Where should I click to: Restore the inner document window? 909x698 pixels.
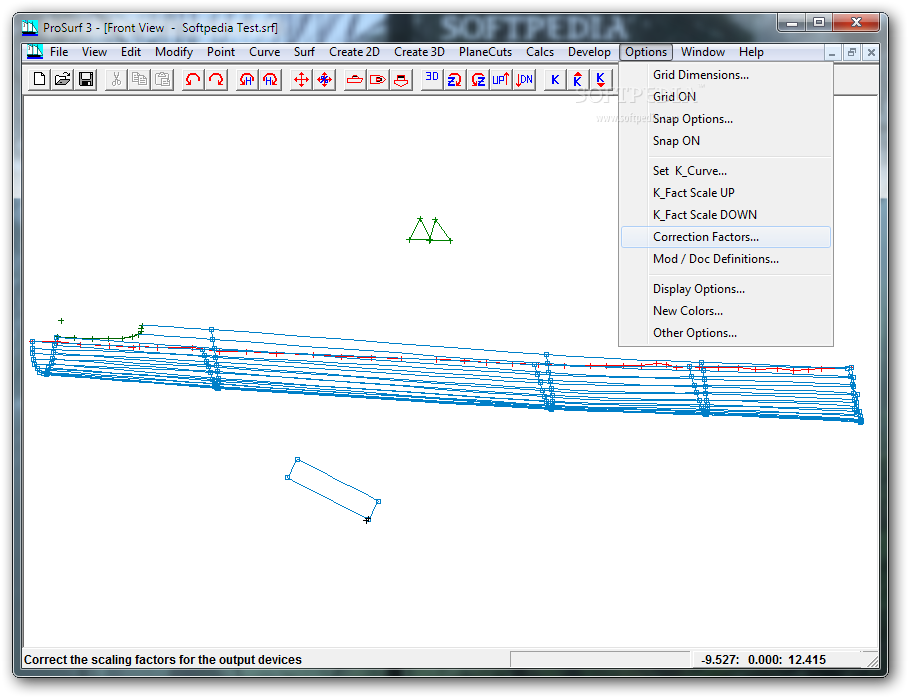point(852,52)
